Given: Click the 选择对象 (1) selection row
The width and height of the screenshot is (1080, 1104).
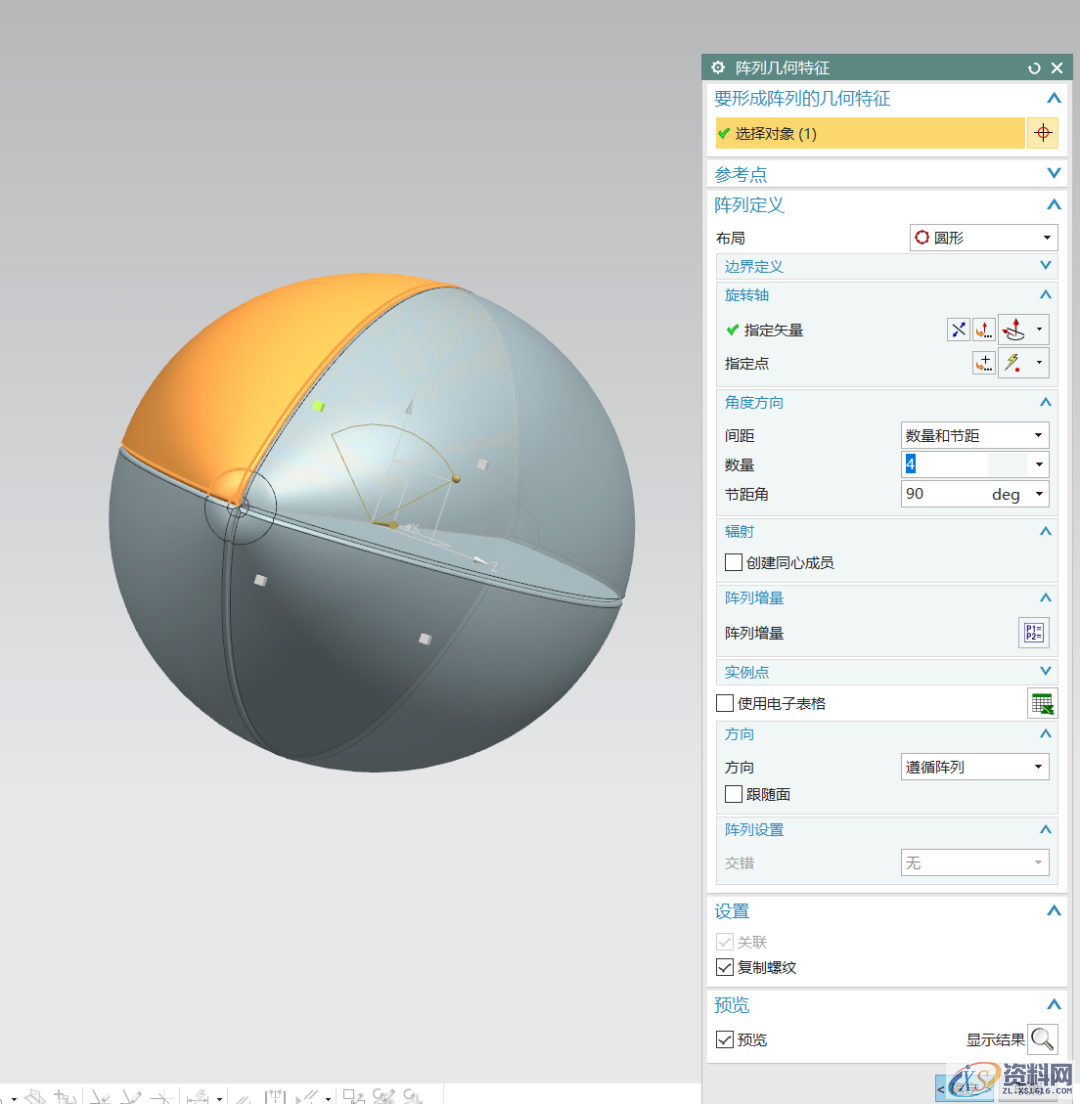Looking at the screenshot, I should 870,133.
